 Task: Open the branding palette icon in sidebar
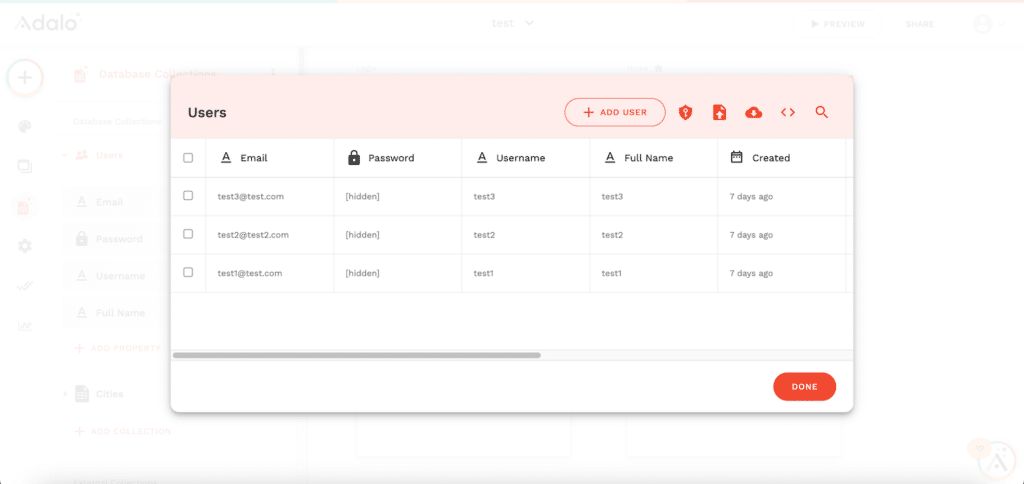pos(25,127)
